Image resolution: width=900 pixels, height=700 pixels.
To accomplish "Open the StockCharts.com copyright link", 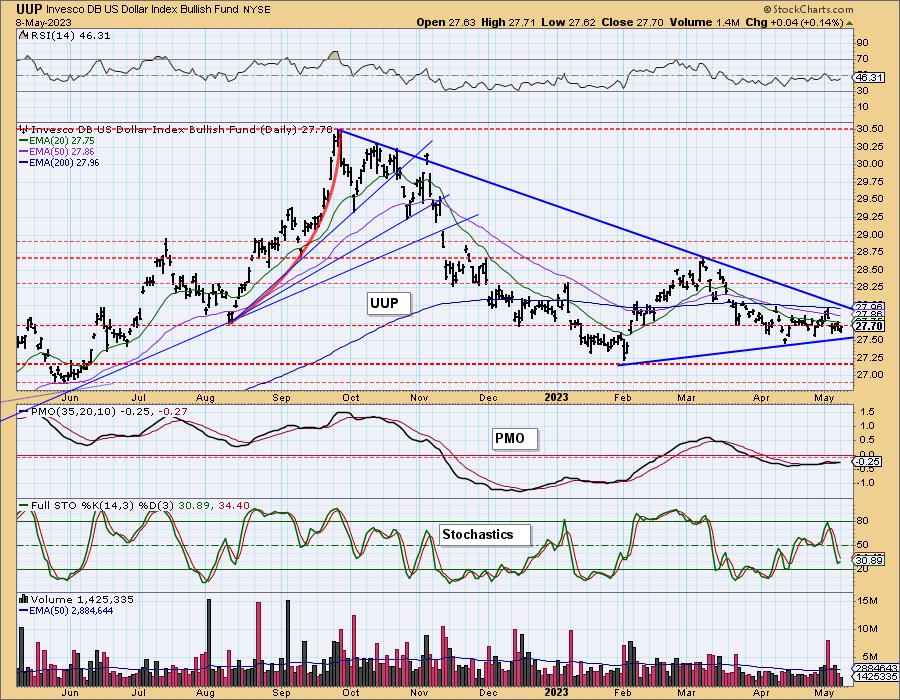I will click(808, 9).
